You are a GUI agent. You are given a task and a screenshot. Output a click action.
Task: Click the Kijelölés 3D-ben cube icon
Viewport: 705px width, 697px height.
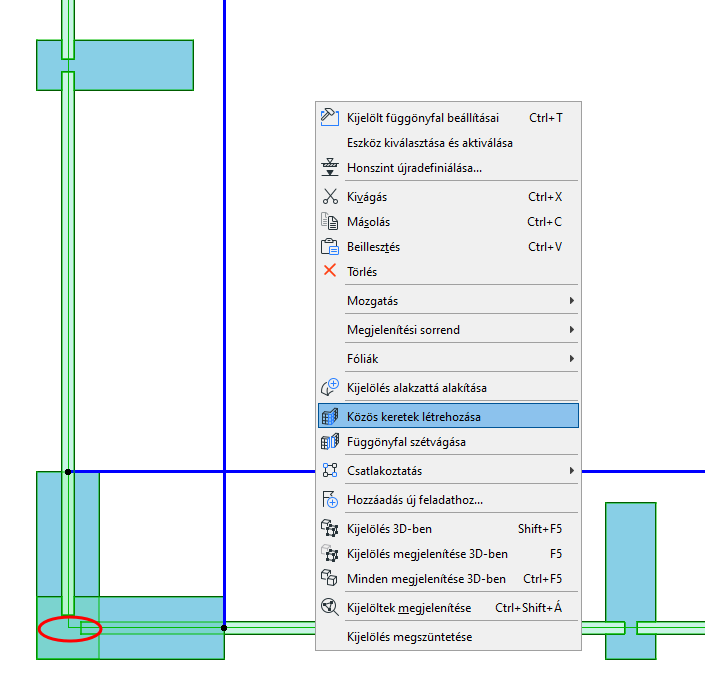point(330,528)
